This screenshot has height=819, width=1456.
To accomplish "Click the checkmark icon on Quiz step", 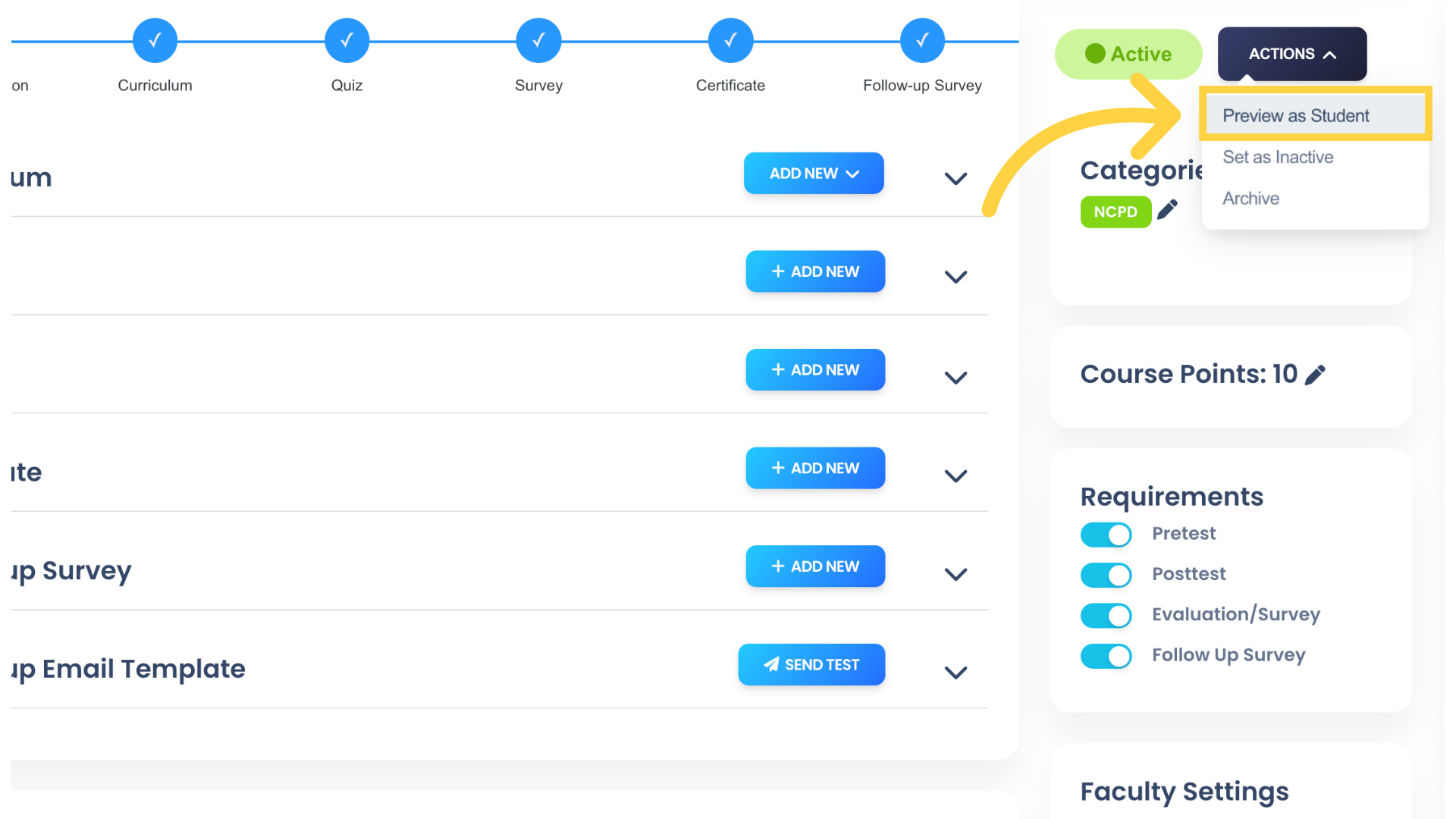I will point(346,40).
